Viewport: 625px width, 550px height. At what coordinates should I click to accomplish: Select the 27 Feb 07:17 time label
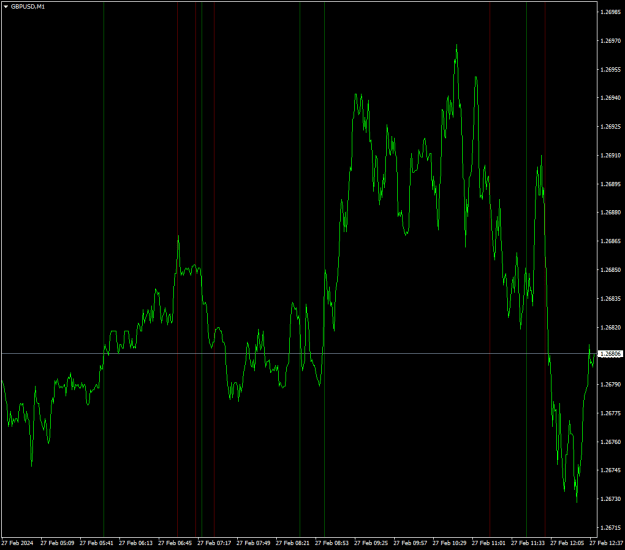click(214, 543)
